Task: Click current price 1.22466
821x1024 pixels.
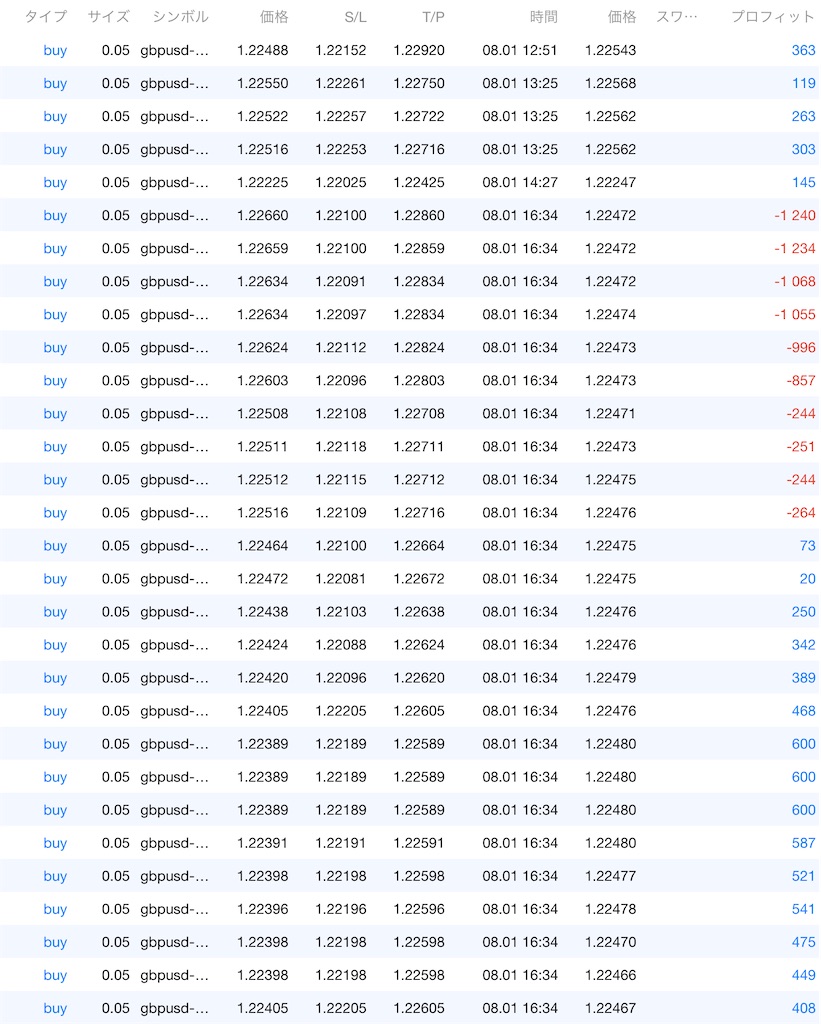Action: (611, 975)
